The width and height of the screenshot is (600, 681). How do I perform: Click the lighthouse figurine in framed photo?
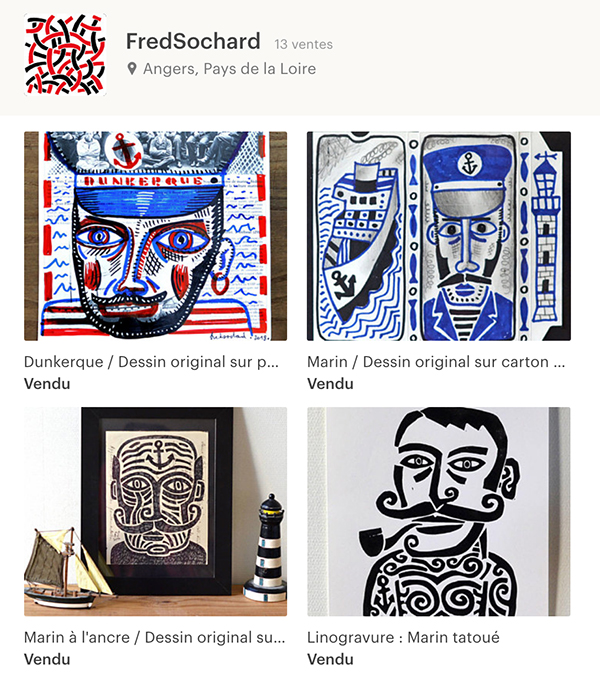(265, 548)
